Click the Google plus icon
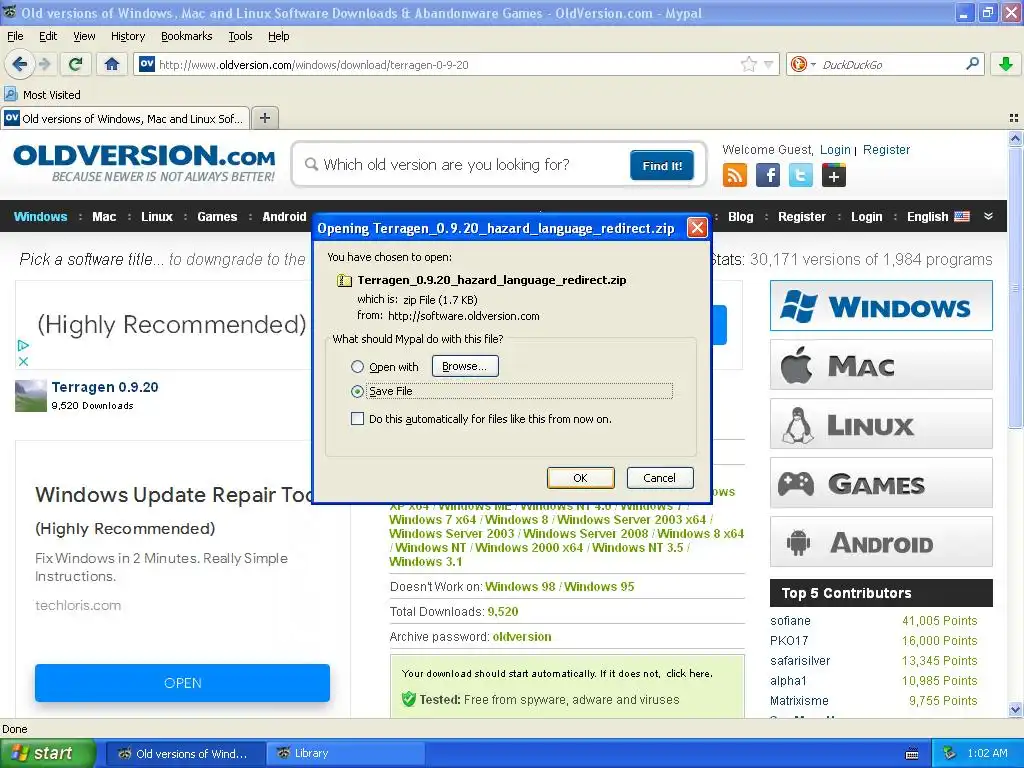Image resolution: width=1024 pixels, height=768 pixels. 833,175
